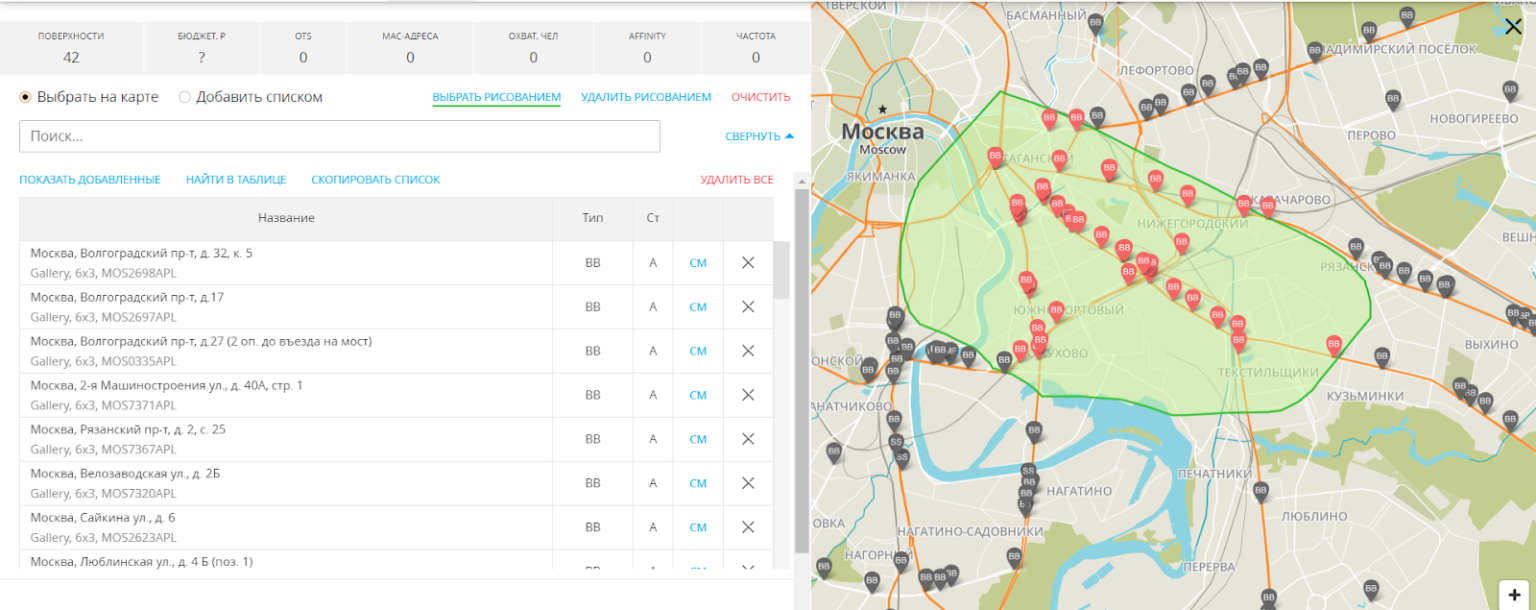This screenshot has width=1536, height=610.
Task: Select the 'Добавить списком' radio option
Action: tap(185, 97)
